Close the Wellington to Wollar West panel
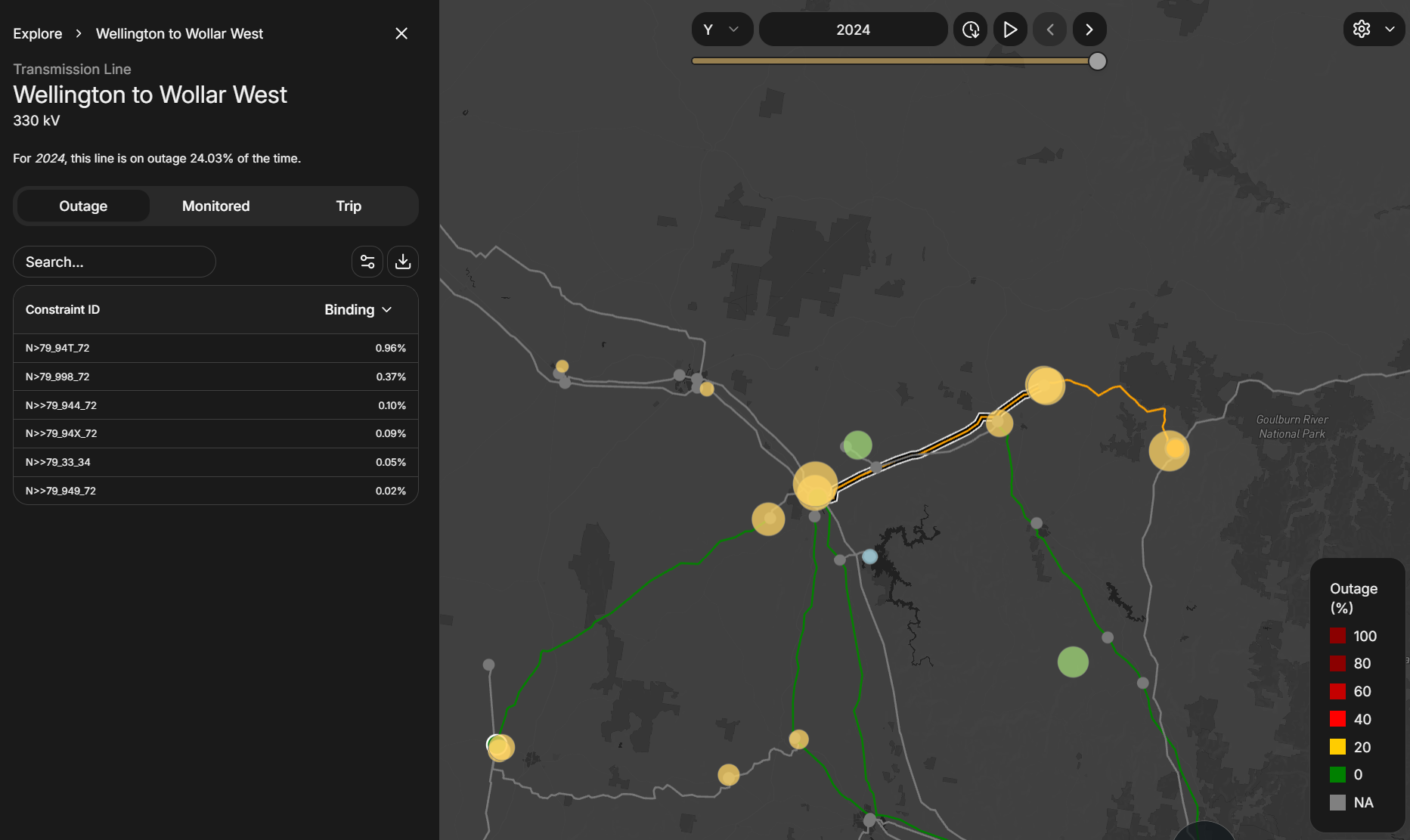This screenshot has height=840, width=1410. tap(401, 33)
